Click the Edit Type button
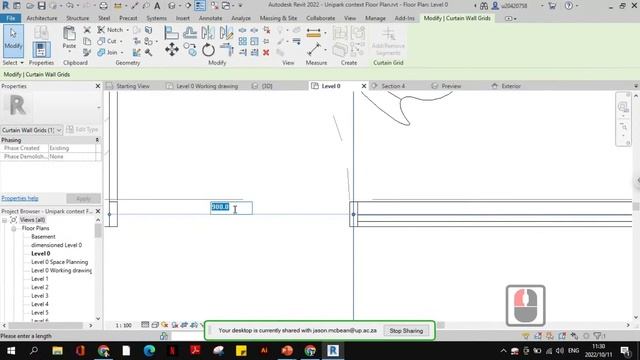 pyautogui.click(x=82, y=130)
